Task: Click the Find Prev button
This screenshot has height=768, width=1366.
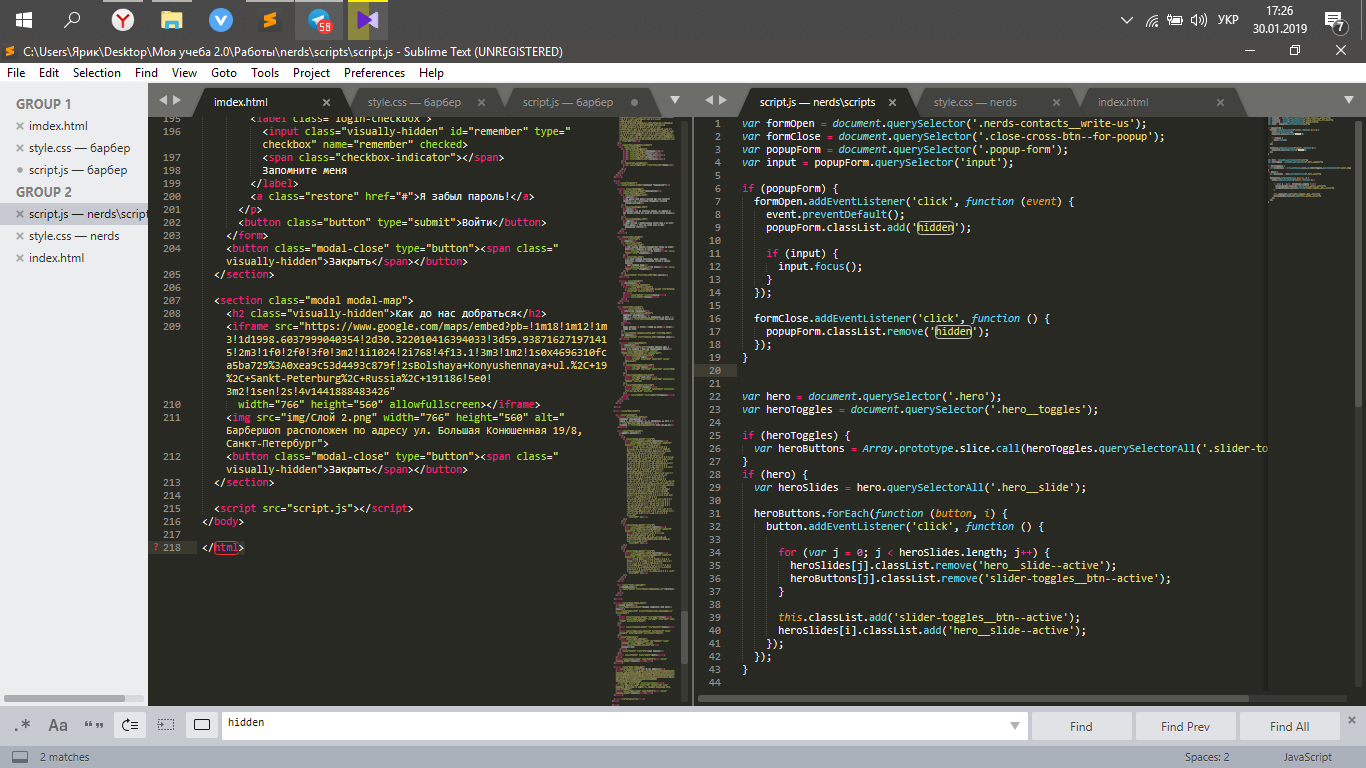Action: pos(1185,726)
